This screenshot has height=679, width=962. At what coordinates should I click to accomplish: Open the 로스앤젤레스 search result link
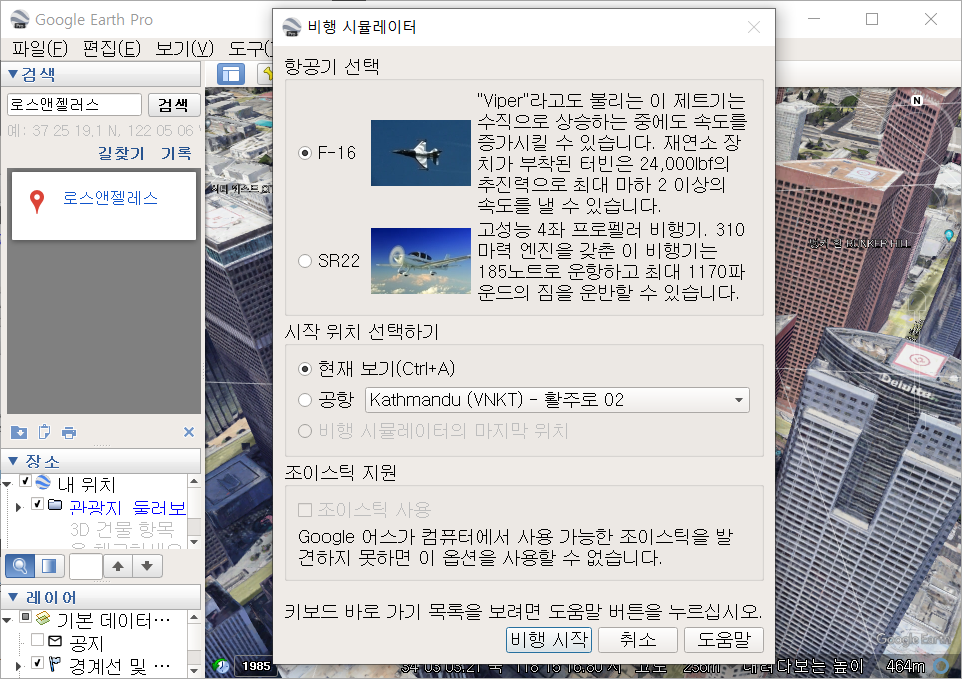pyautogui.click(x=110, y=198)
